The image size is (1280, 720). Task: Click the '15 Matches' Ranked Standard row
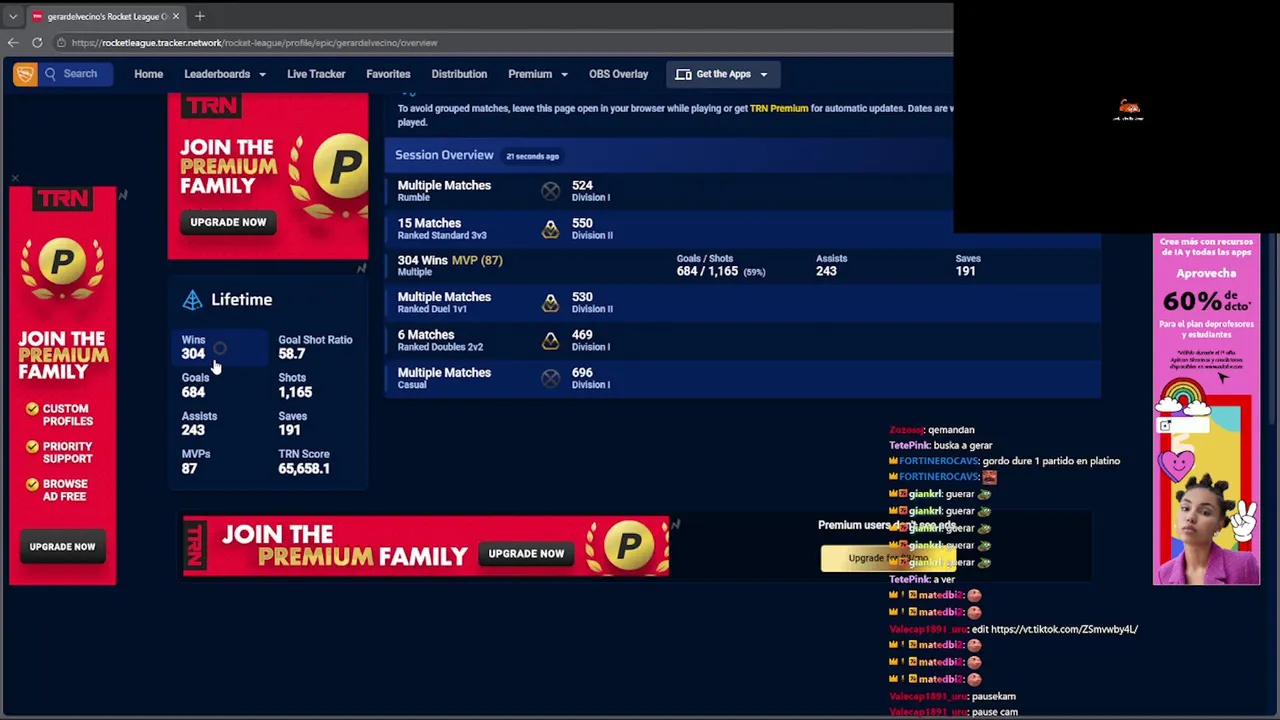pyautogui.click(x=742, y=228)
